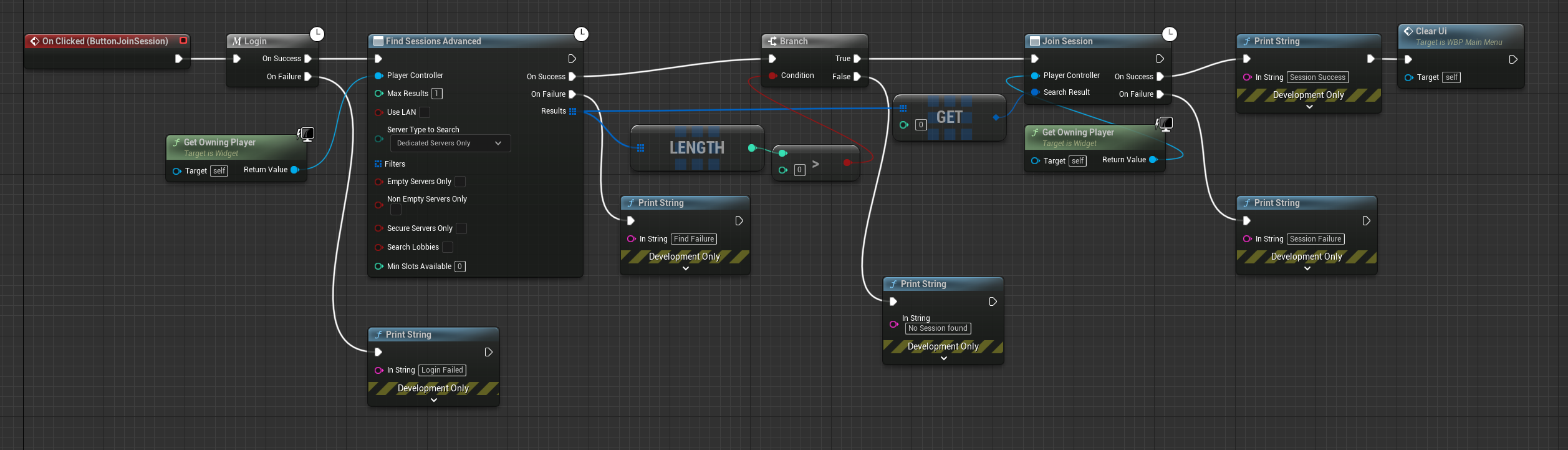Viewport: 1568px width, 450px height.
Task: Click the Login Failed string field
Action: tap(443, 370)
